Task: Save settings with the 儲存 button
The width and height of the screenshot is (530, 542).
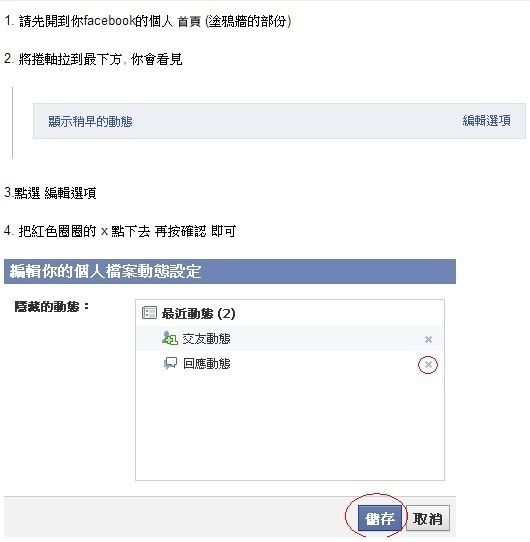Action: tap(380, 518)
